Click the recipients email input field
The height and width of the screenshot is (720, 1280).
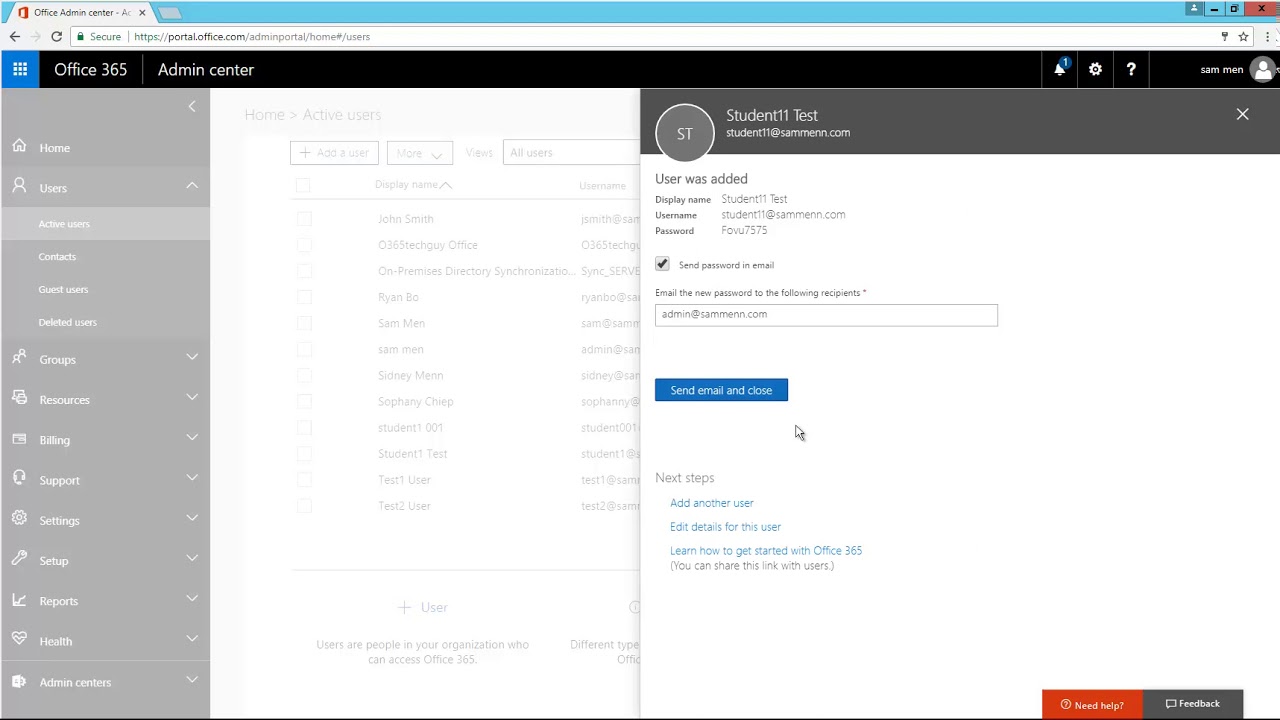point(826,314)
